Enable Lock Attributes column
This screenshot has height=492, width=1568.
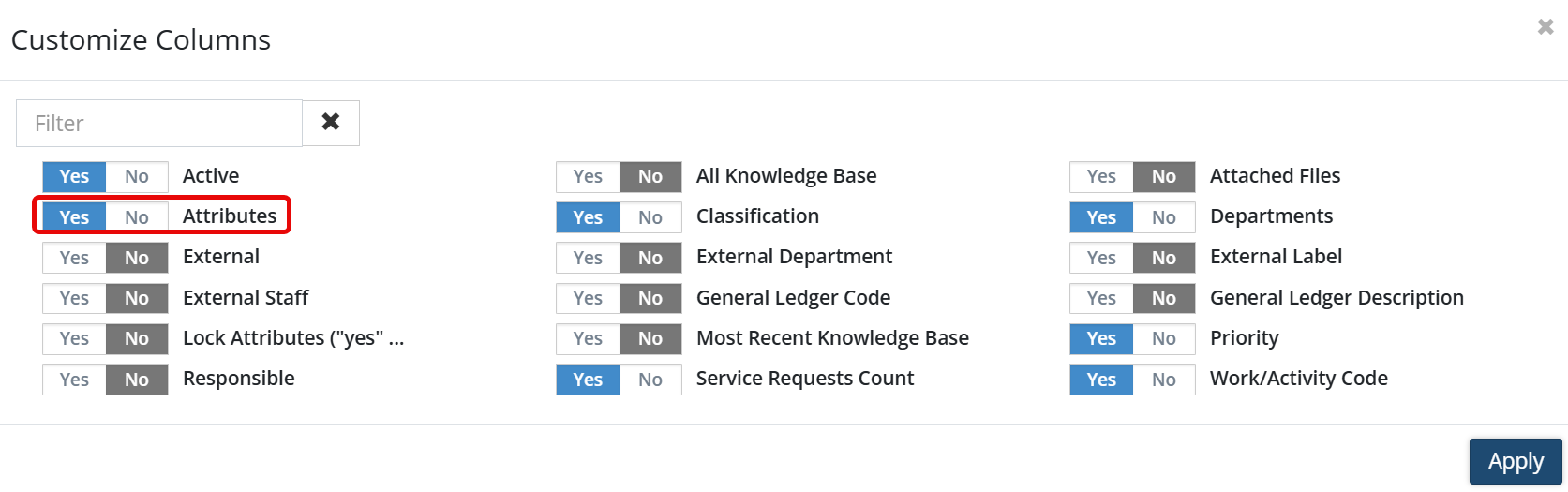click(74, 338)
